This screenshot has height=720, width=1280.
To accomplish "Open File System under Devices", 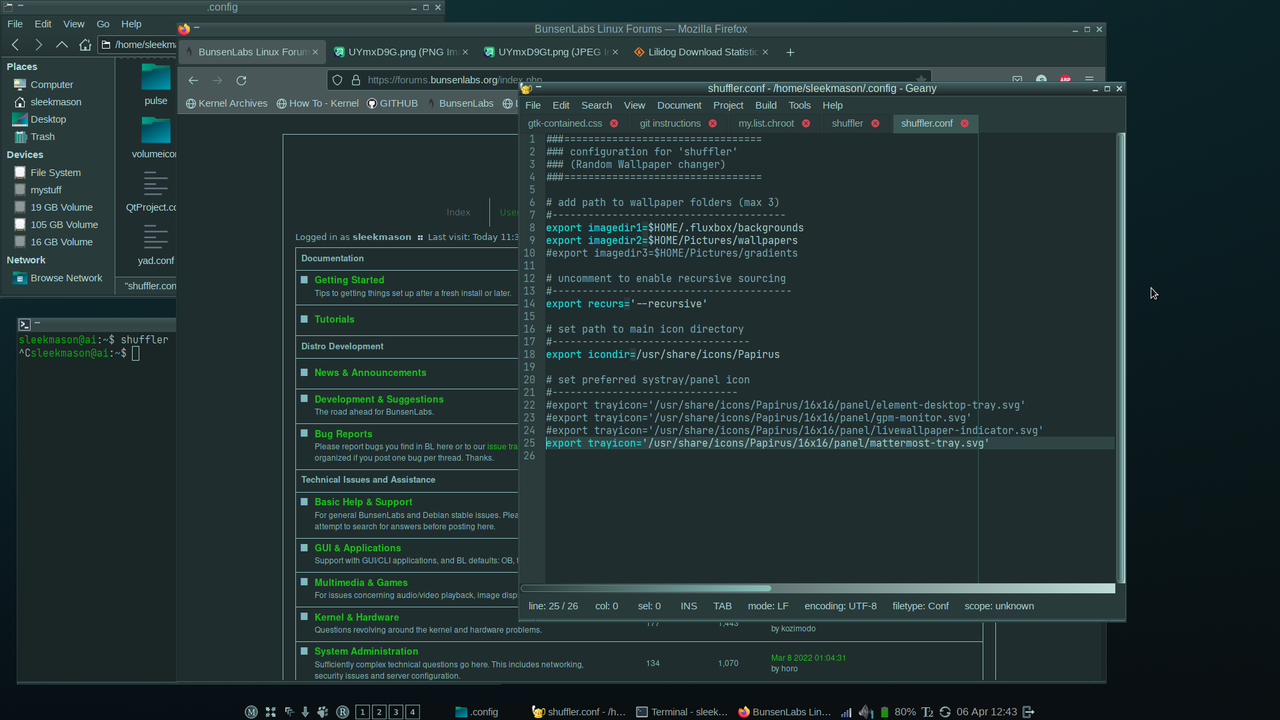I will pos(47,172).
